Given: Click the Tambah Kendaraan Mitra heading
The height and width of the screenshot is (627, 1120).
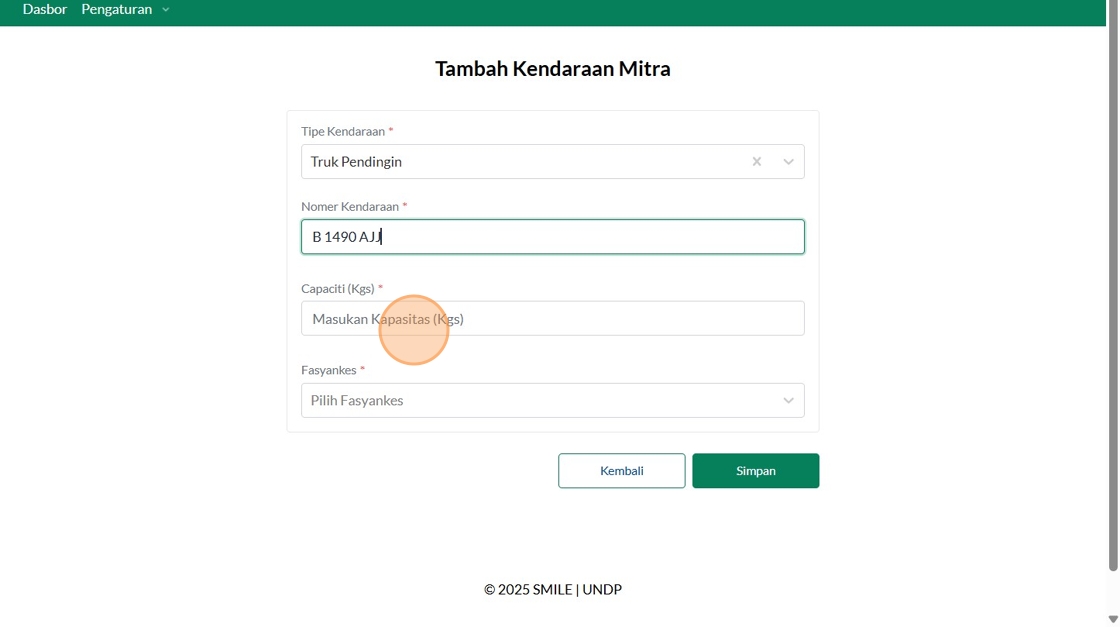Looking at the screenshot, I should [x=552, y=69].
